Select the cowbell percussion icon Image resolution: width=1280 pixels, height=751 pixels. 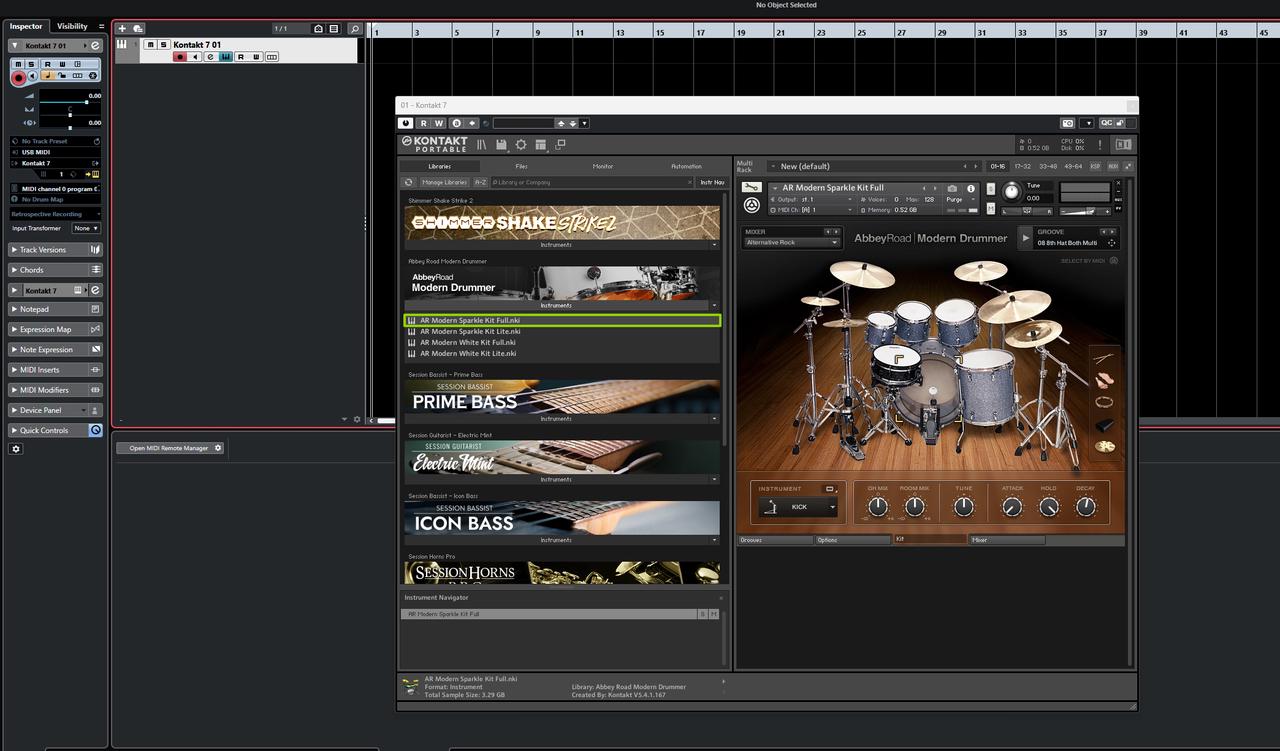tap(1104, 425)
